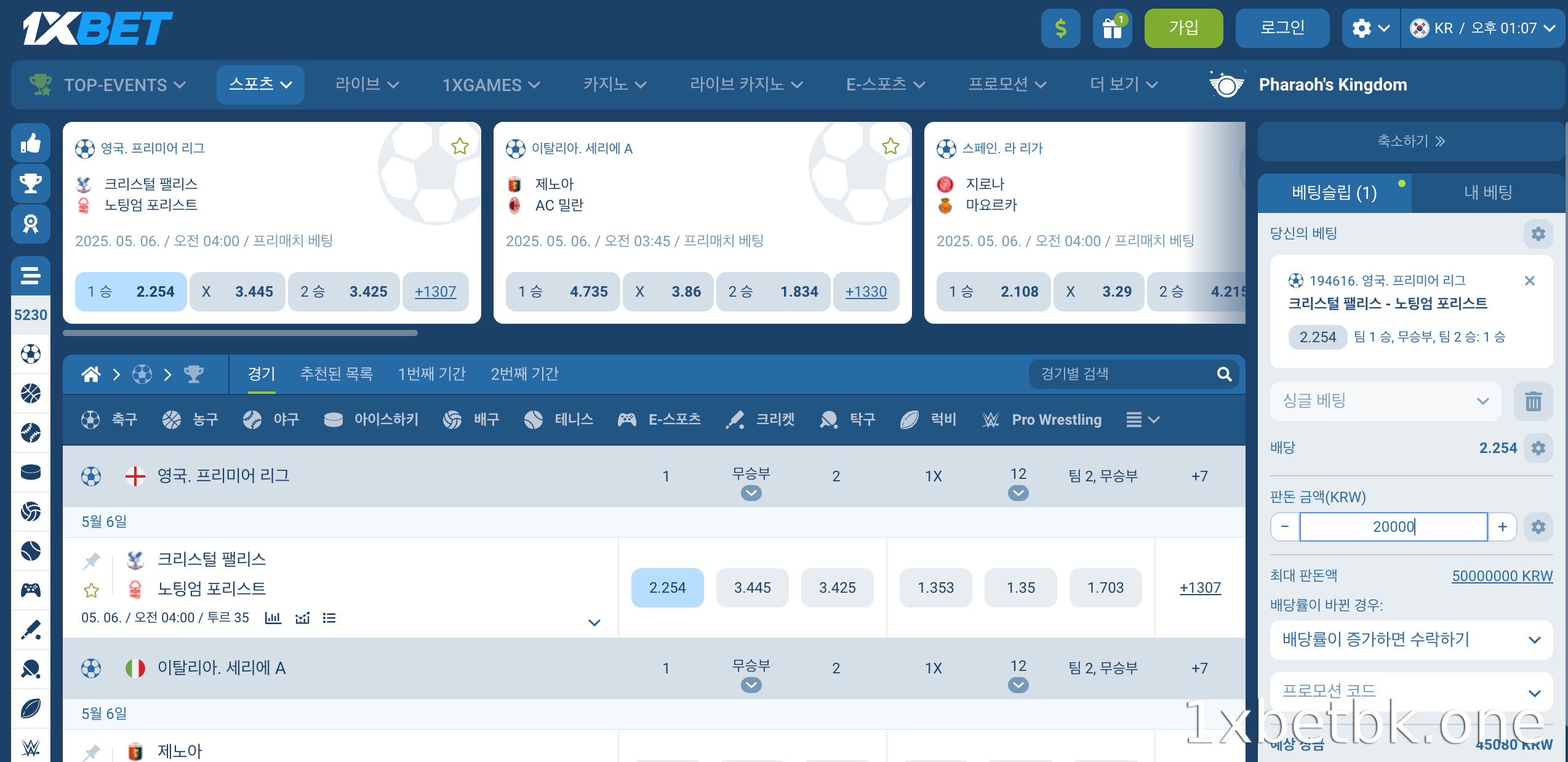Click trash icon to clear bet slip

(x=1533, y=401)
